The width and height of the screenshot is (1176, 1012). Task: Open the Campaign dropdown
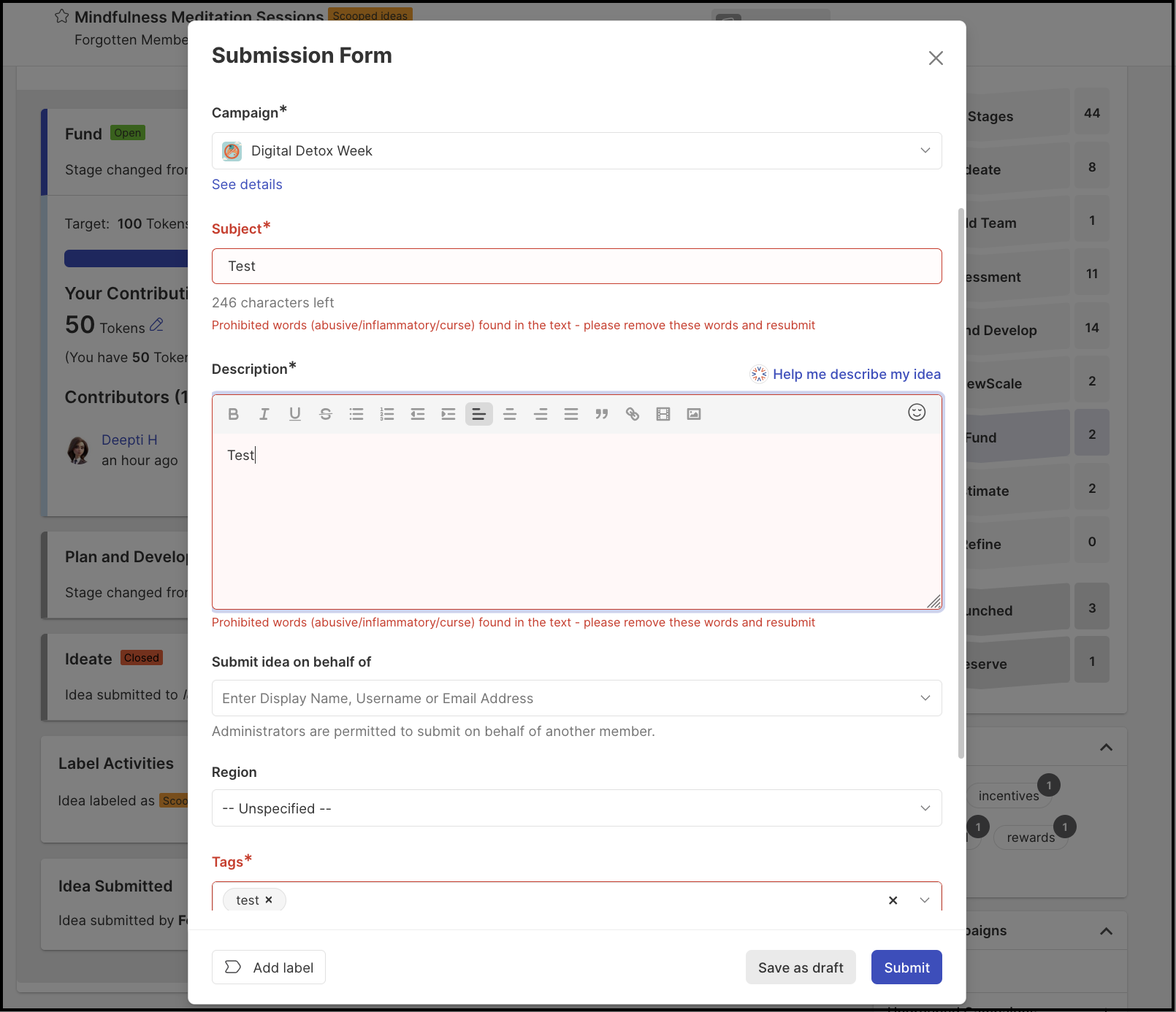(x=576, y=151)
